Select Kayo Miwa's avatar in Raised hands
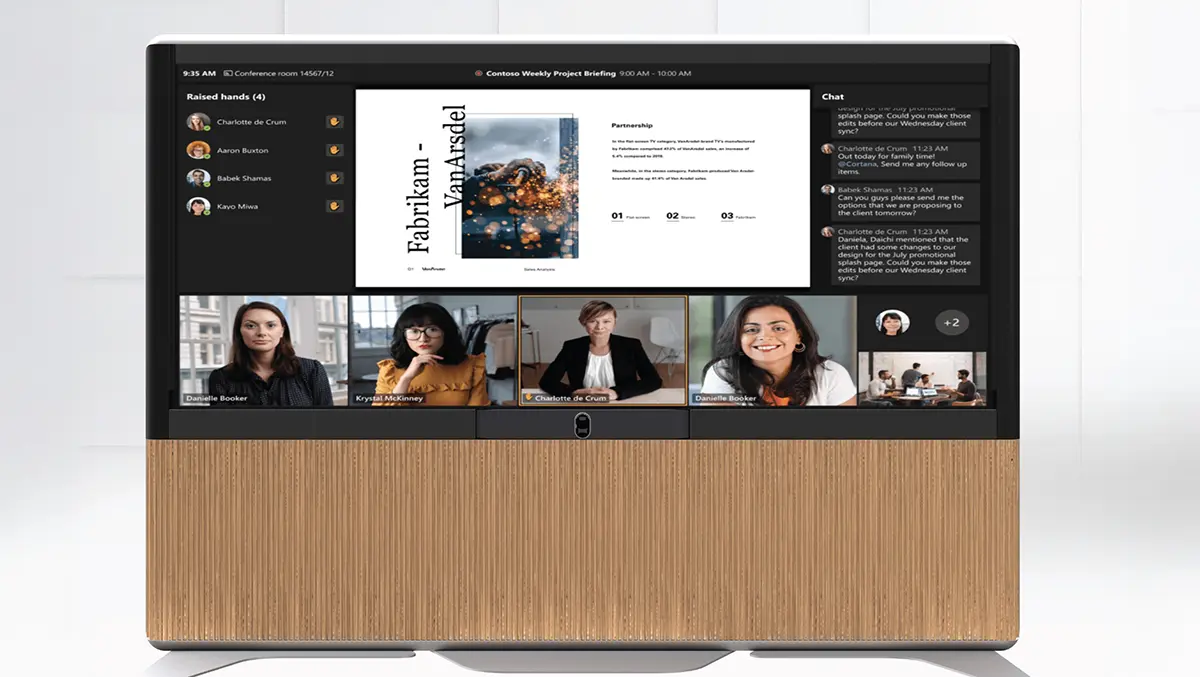Image resolution: width=1200 pixels, height=677 pixels. 198,206
